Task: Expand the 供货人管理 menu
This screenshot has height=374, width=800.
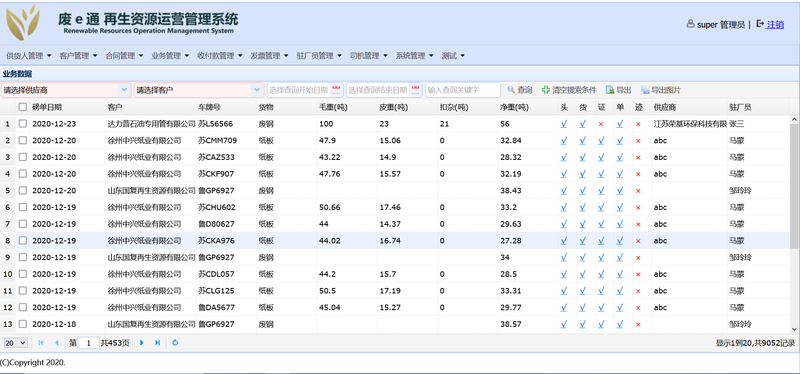Action: (x=29, y=56)
